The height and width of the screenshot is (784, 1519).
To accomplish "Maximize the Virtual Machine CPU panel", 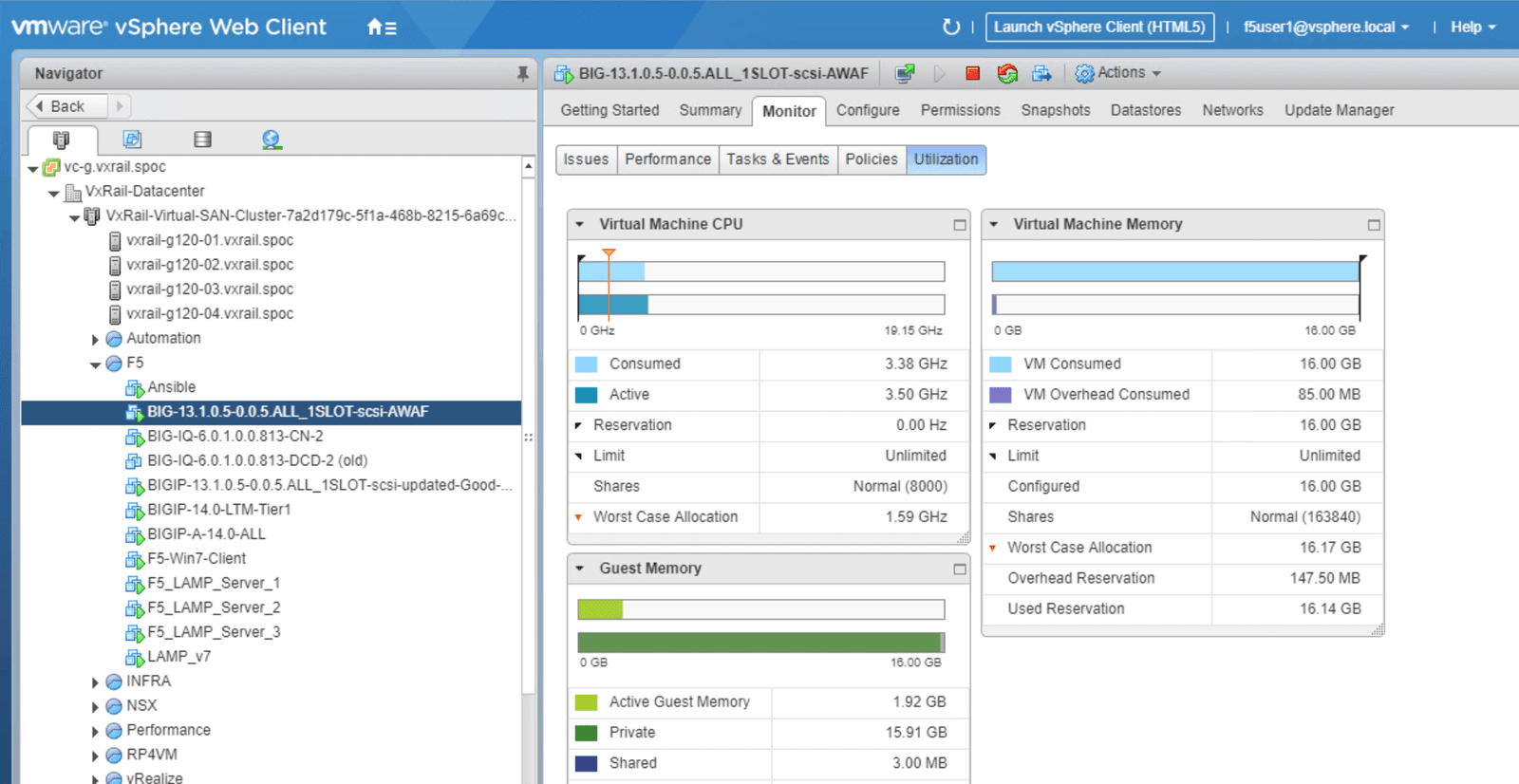I will coord(960,225).
